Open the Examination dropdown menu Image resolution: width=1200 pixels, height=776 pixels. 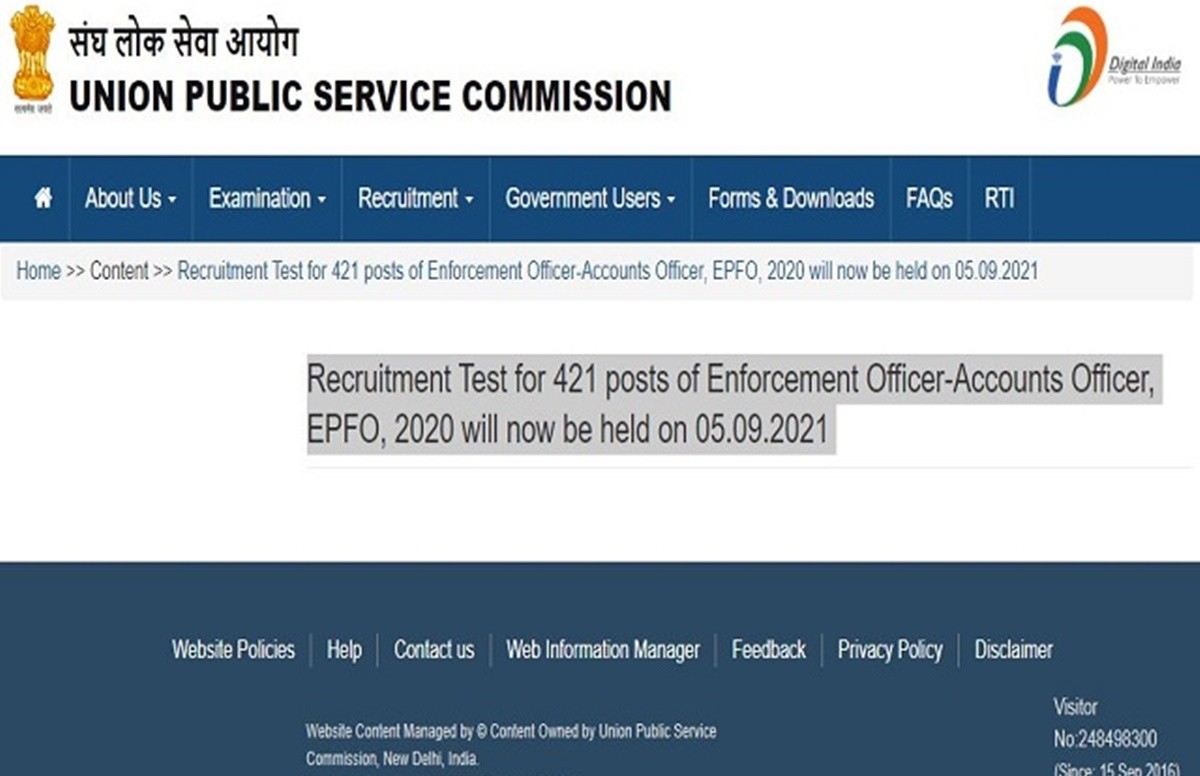(x=267, y=198)
